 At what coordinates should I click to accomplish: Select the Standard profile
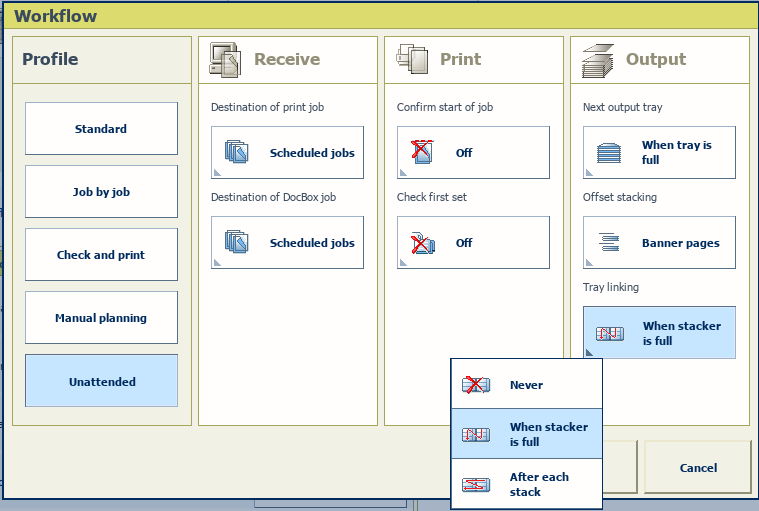(x=101, y=129)
